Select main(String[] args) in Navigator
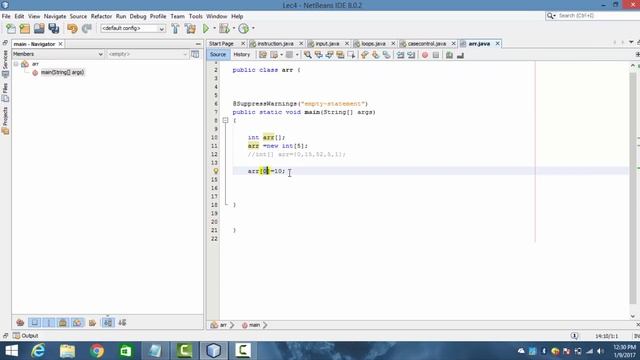 [x=62, y=73]
